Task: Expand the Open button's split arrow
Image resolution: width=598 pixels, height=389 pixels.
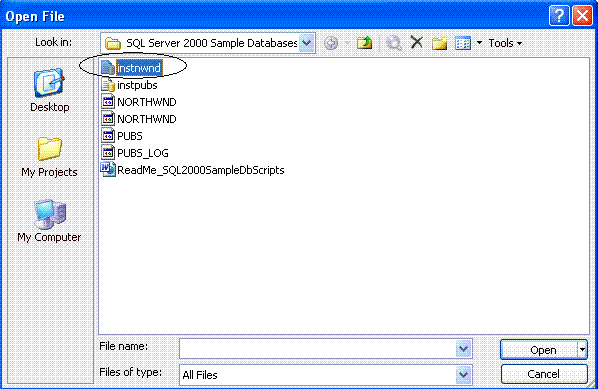Action: click(582, 350)
